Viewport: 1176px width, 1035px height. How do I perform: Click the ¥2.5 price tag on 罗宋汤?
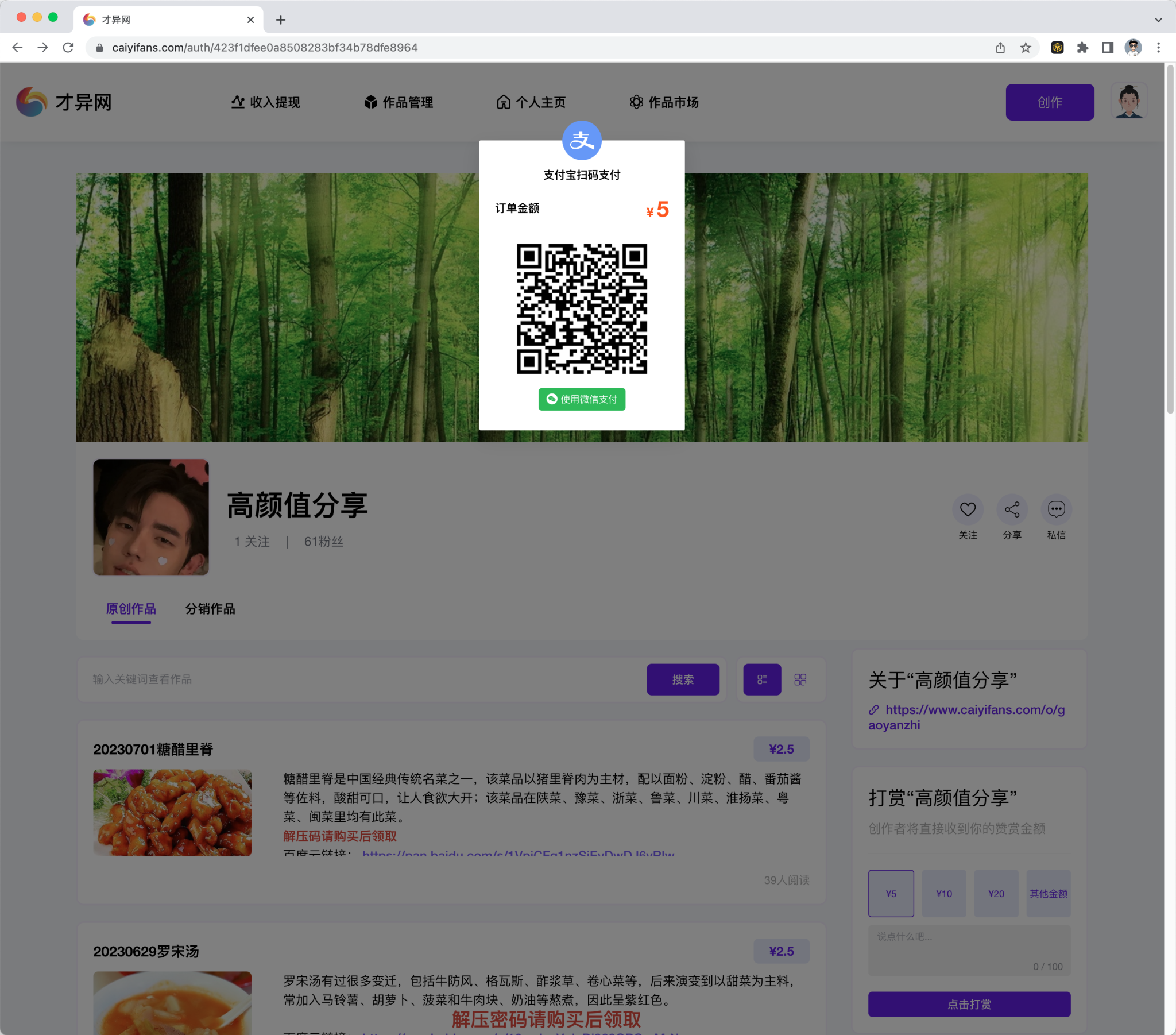click(x=782, y=951)
